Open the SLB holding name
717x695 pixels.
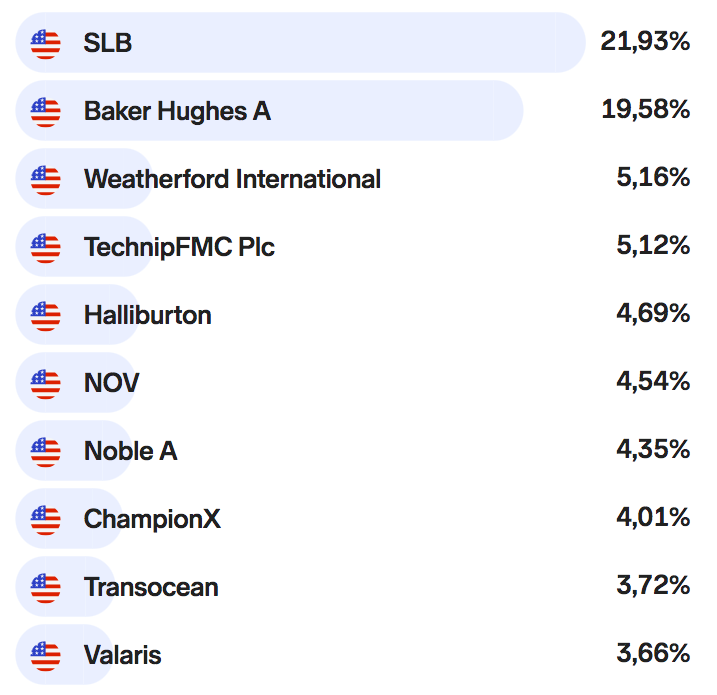(108, 43)
